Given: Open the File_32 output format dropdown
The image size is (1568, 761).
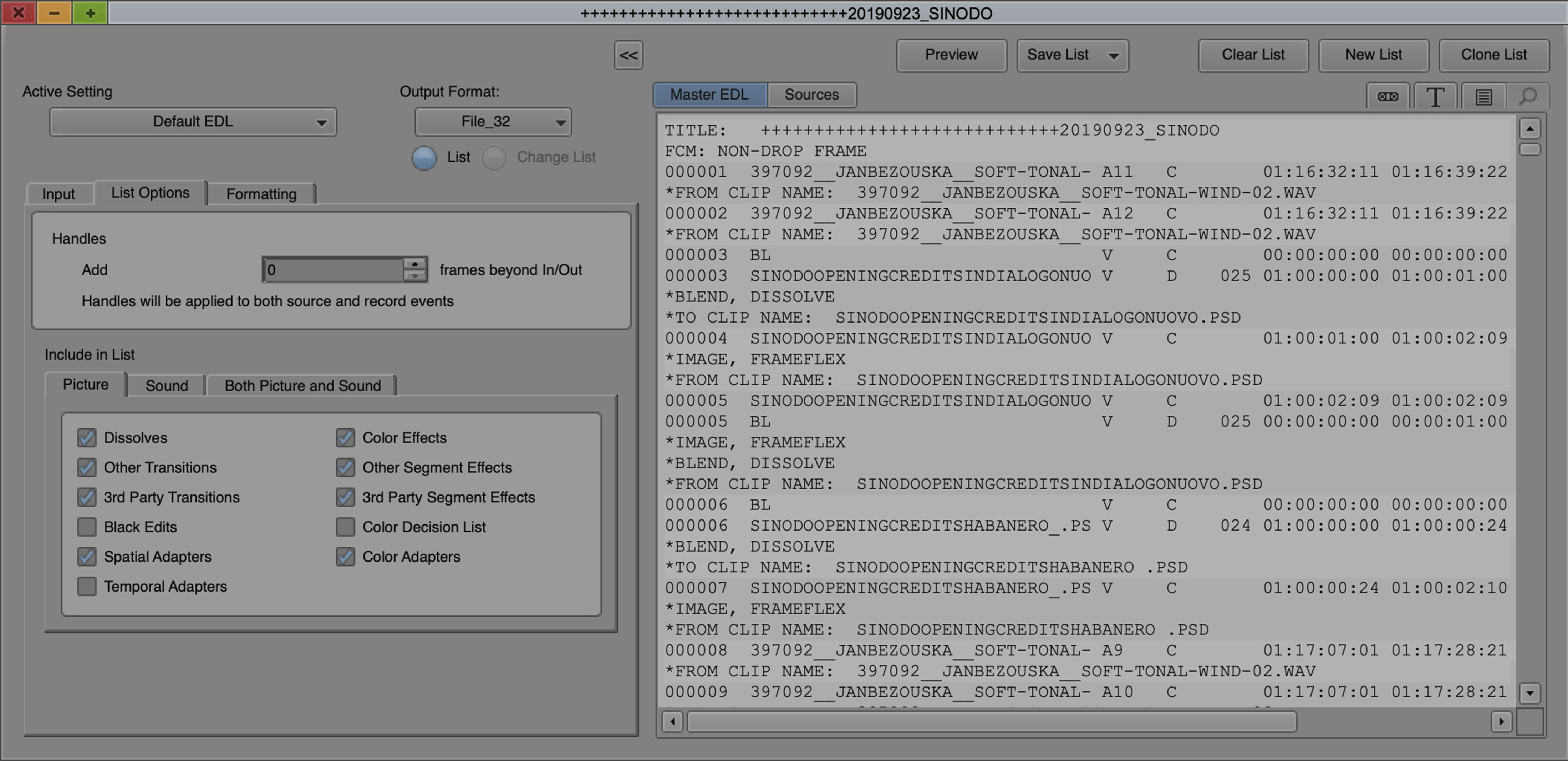Looking at the screenshot, I should pos(493,122).
